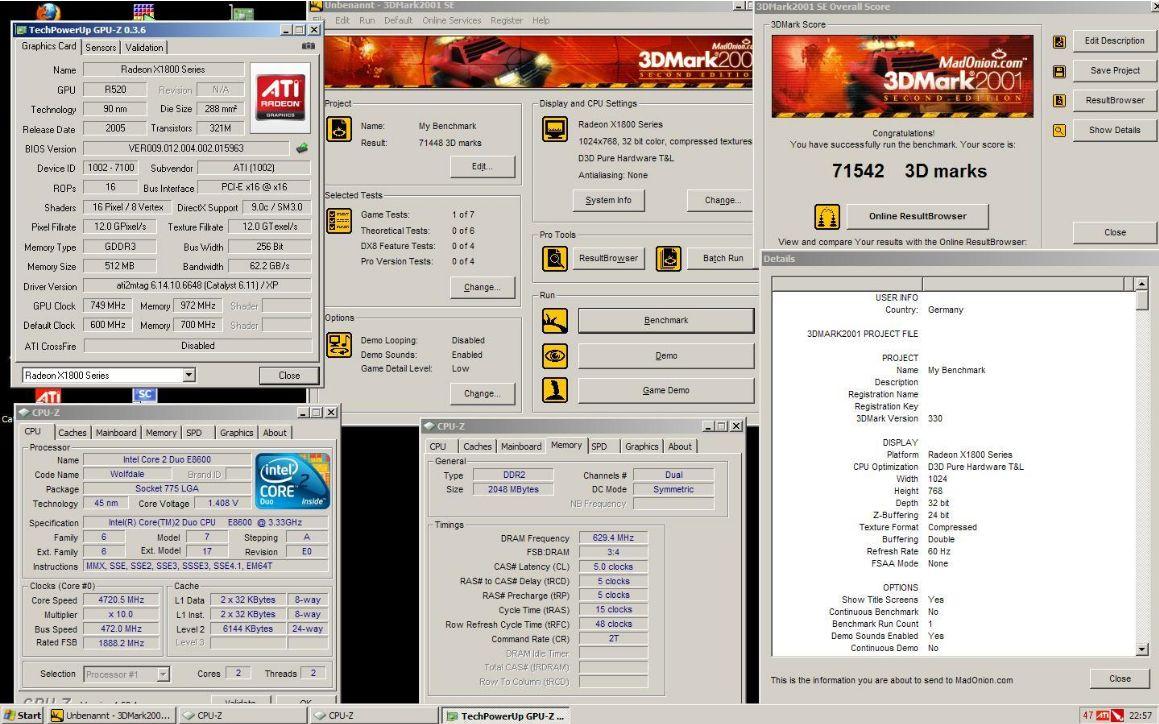Click Change button under Options
Image resolution: width=1159 pixels, height=724 pixels.
(482, 393)
